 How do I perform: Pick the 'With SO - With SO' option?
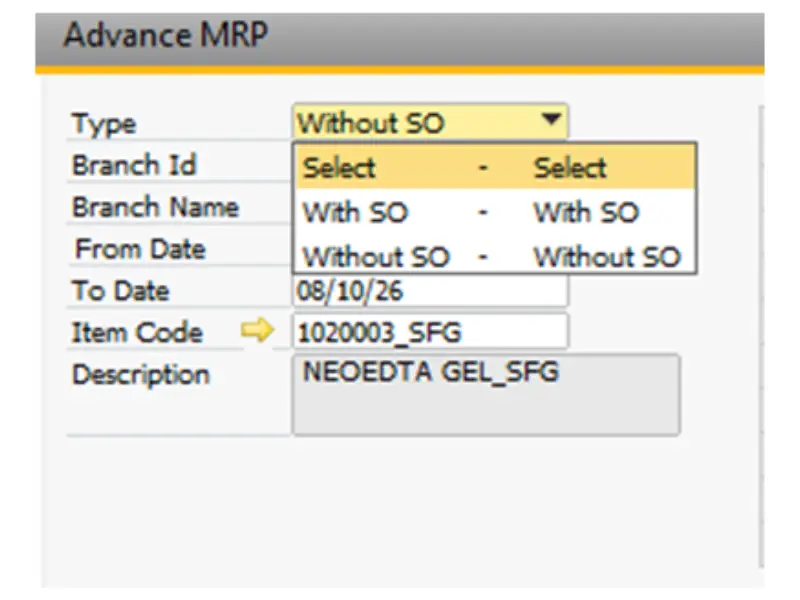495,212
